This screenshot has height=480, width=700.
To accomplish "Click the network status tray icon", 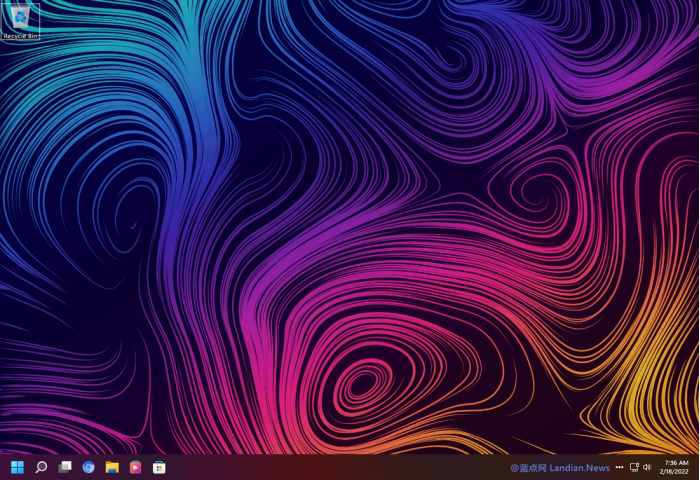I will (x=634, y=467).
